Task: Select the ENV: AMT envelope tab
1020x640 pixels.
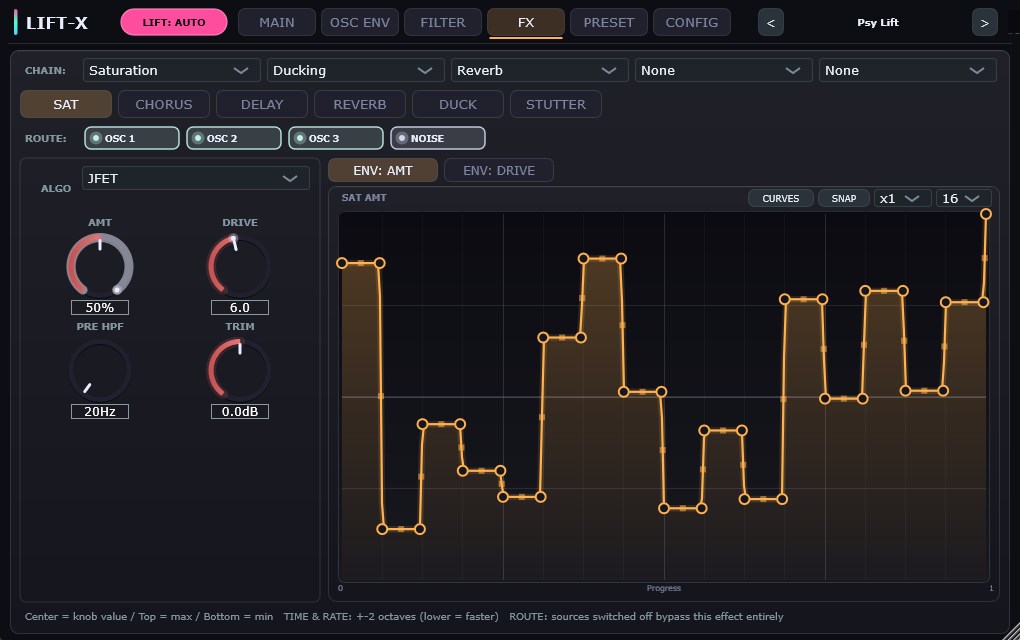Action: 383,170
